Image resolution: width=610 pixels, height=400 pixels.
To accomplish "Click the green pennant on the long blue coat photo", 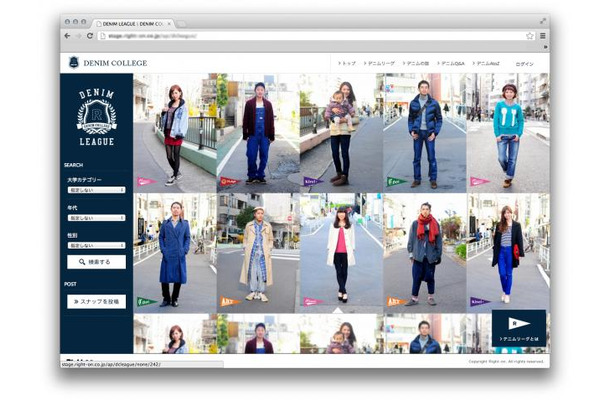I will (x=147, y=302).
